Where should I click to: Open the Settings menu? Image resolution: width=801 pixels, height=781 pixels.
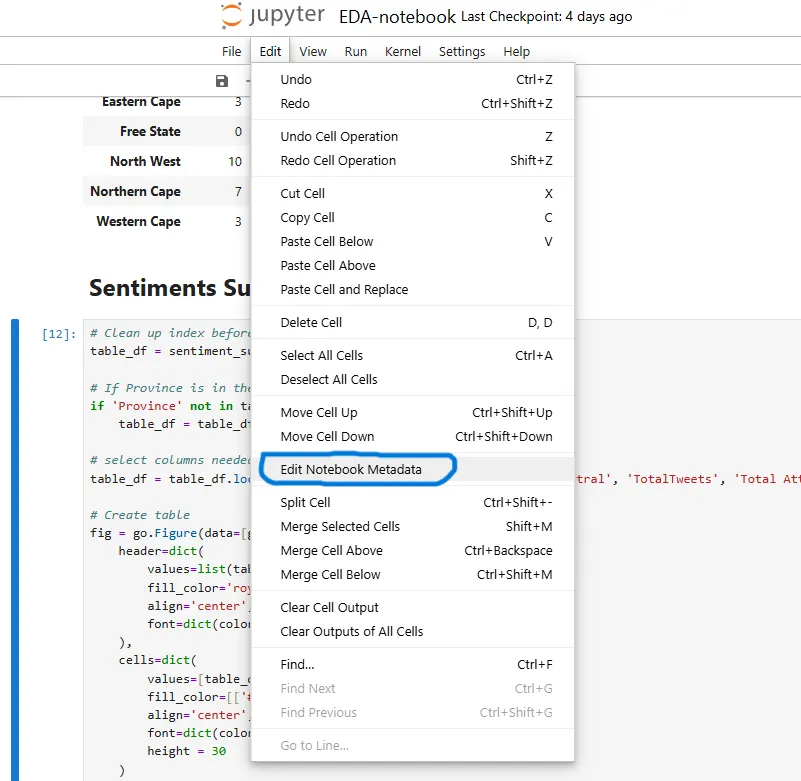(x=462, y=52)
